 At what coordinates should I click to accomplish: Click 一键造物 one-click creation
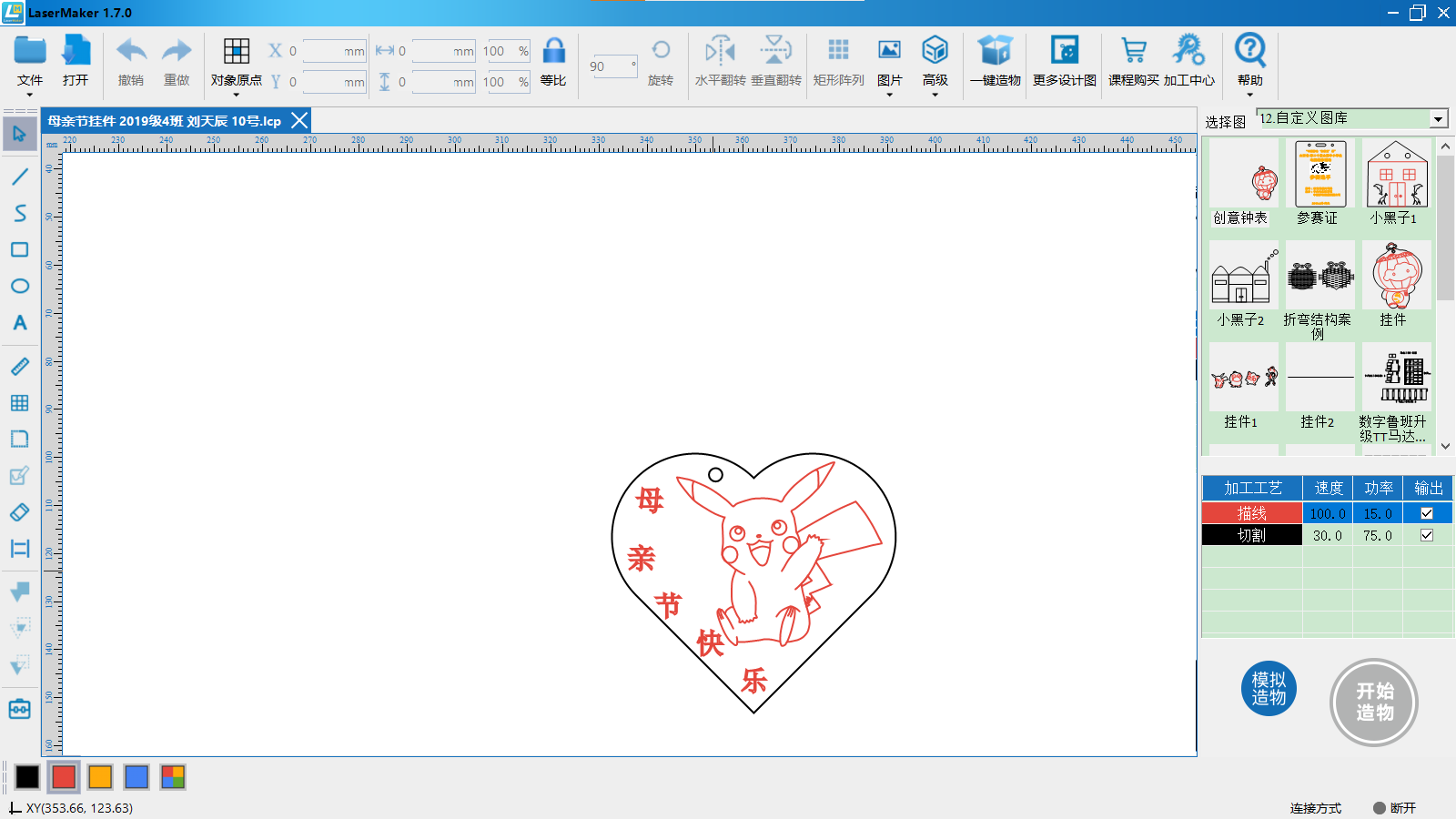(995, 50)
